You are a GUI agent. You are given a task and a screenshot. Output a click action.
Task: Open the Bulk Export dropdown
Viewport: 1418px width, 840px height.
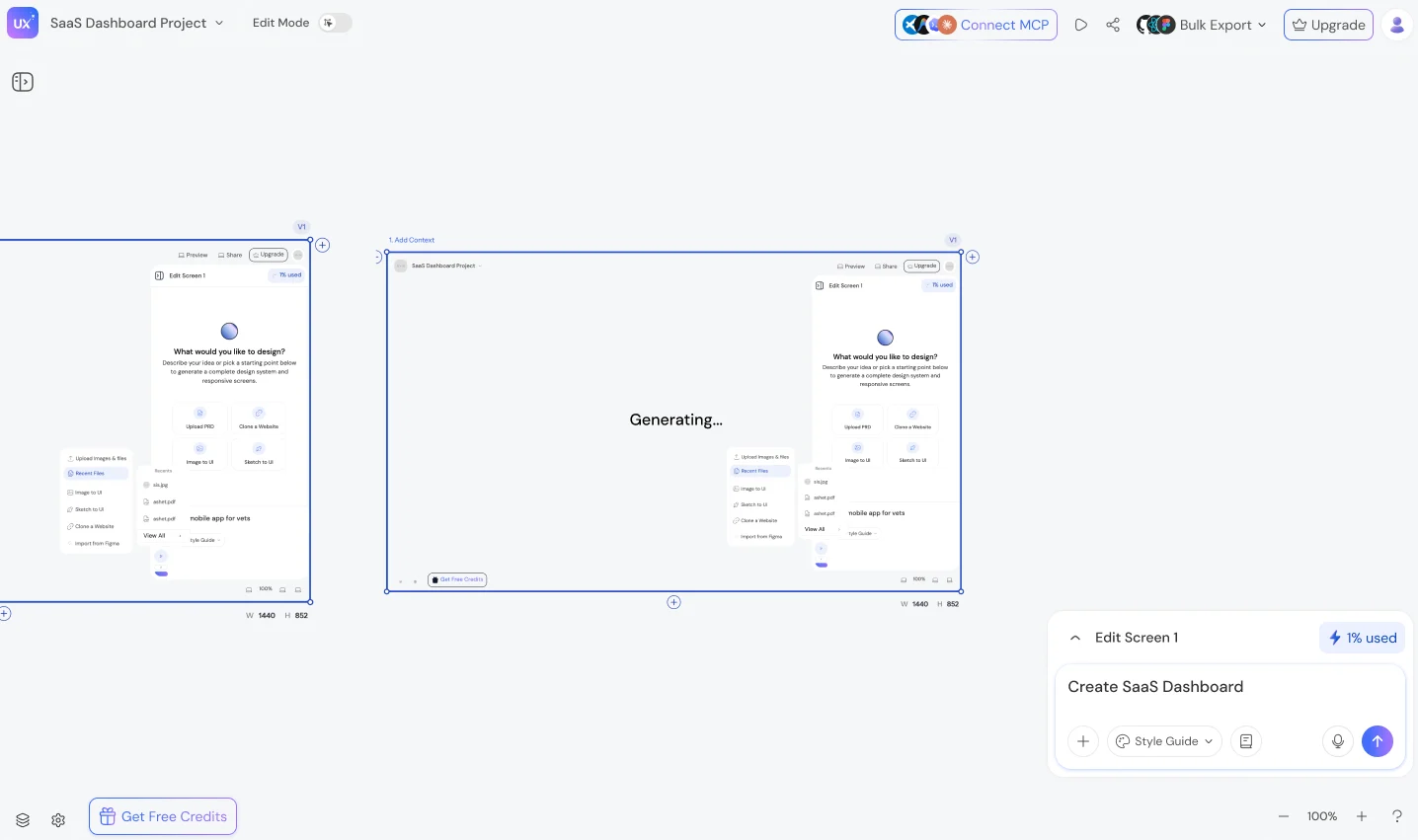tap(1201, 25)
